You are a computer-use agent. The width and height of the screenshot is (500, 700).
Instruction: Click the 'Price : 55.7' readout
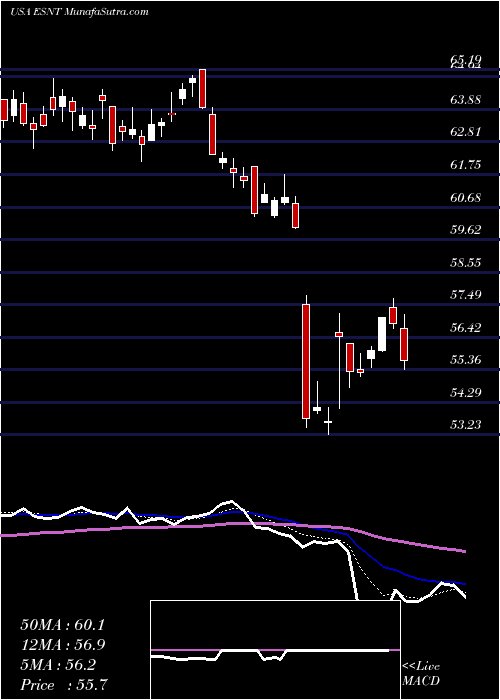click(62, 685)
